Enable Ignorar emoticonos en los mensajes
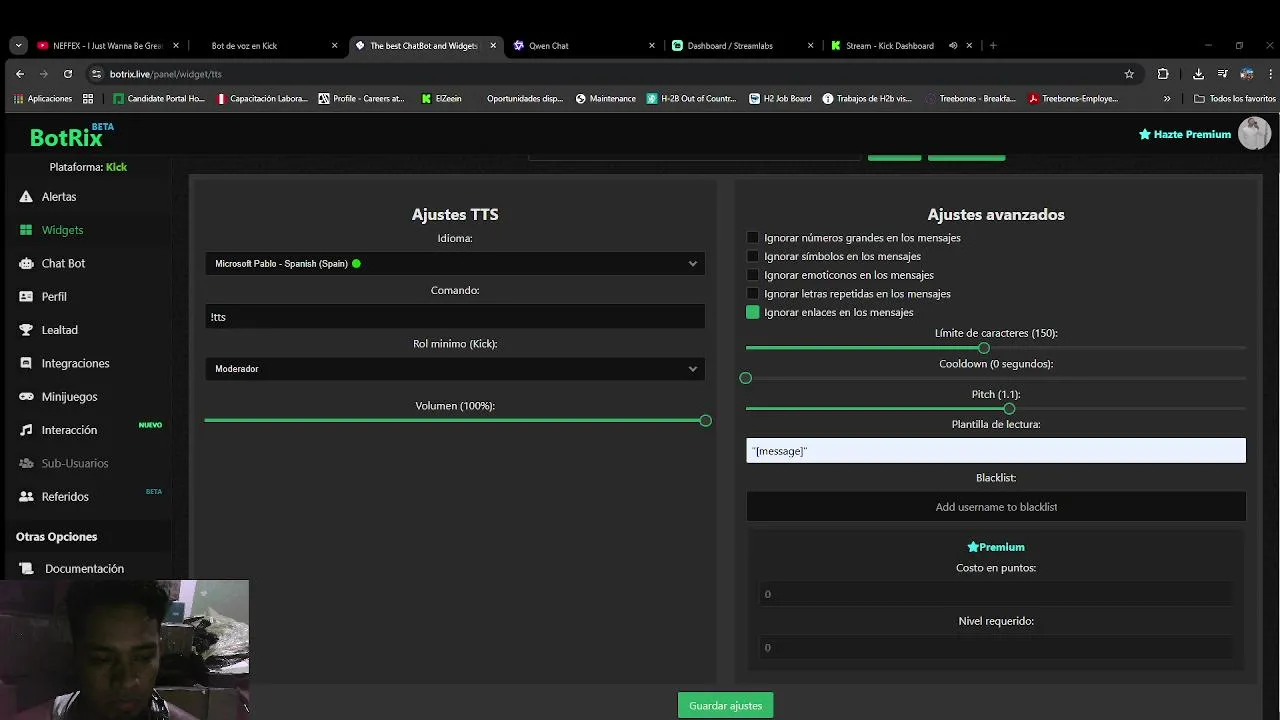Image resolution: width=1280 pixels, height=720 pixels. coord(753,275)
